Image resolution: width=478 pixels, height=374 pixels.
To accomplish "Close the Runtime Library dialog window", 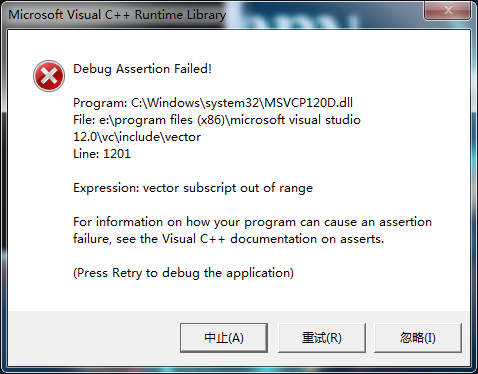I will coord(447,11).
